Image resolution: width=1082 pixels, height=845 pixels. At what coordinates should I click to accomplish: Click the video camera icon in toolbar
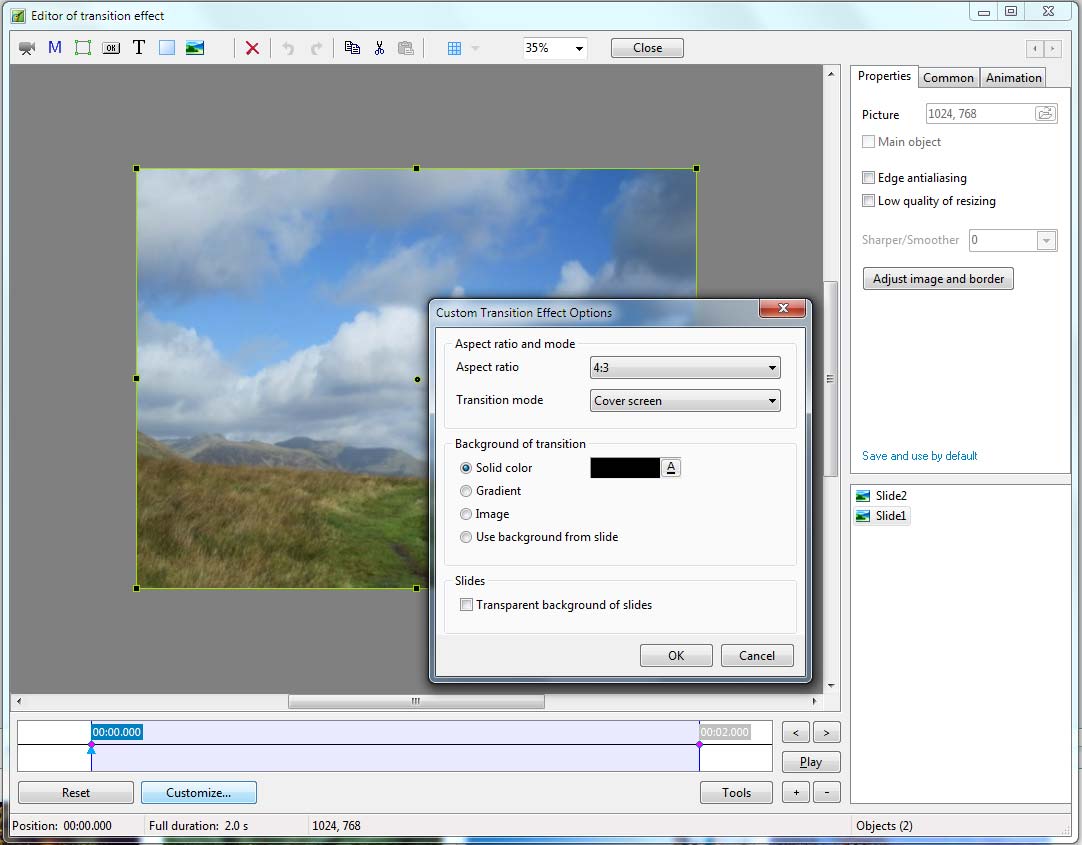[x=27, y=48]
